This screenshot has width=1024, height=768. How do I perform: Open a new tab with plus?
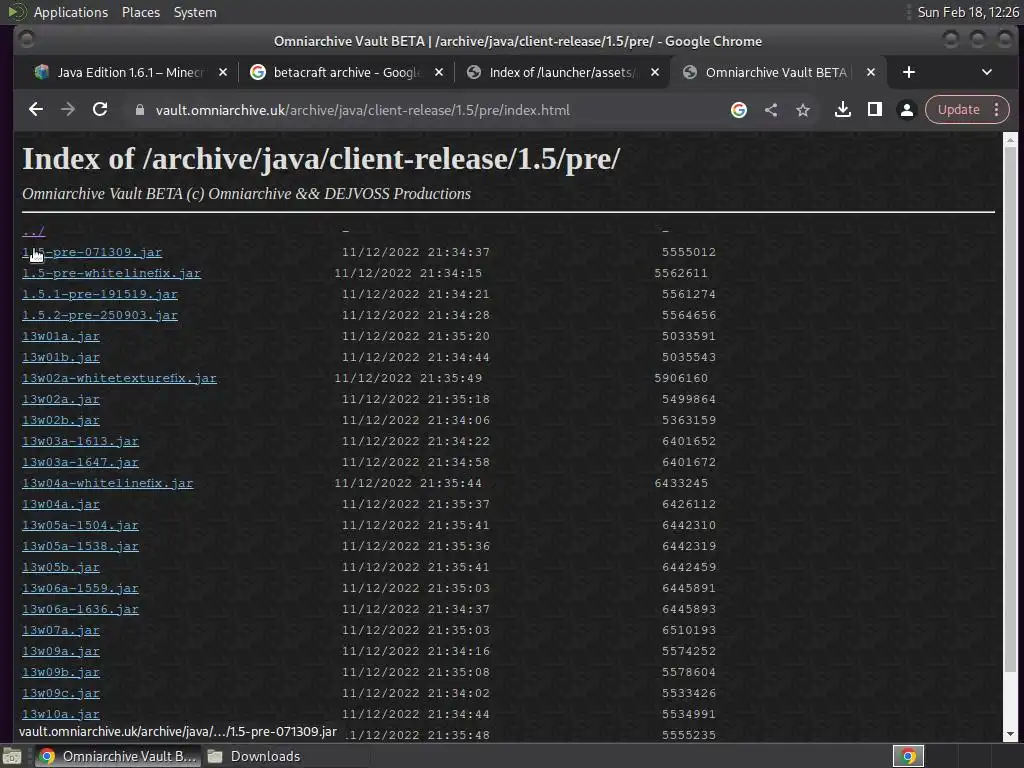(908, 72)
